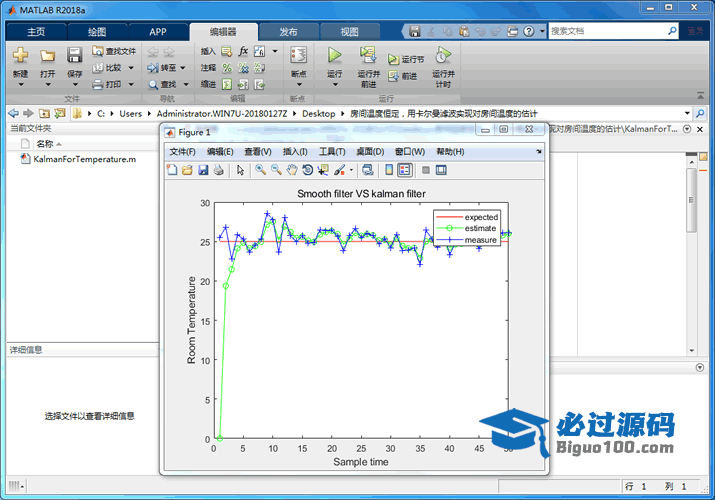The image size is (715, 500).
Task: Click zoom in tool in Figure toolbar
Action: coord(260,170)
